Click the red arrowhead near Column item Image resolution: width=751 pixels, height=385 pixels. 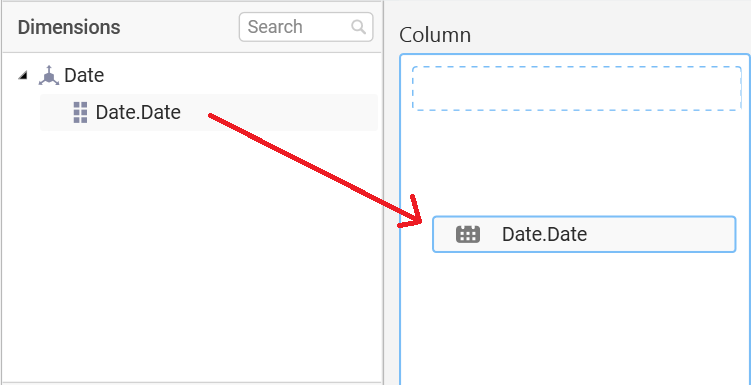pos(411,213)
